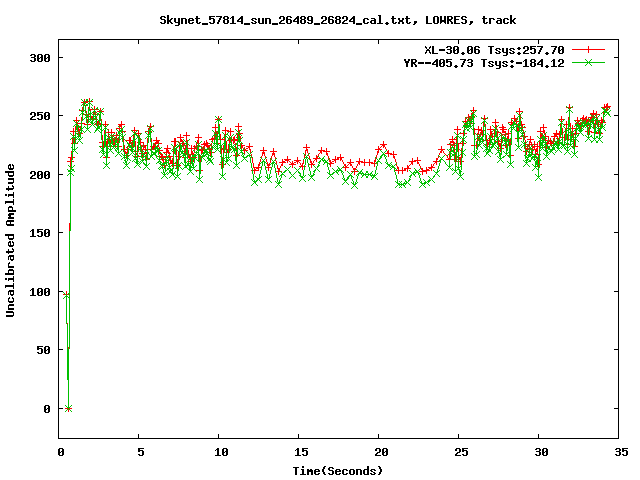Image resolution: width=640 pixels, height=480 pixels.
Task: Select the XL-30.06 Tsys:257.70 legend entry
Action: 494,50
